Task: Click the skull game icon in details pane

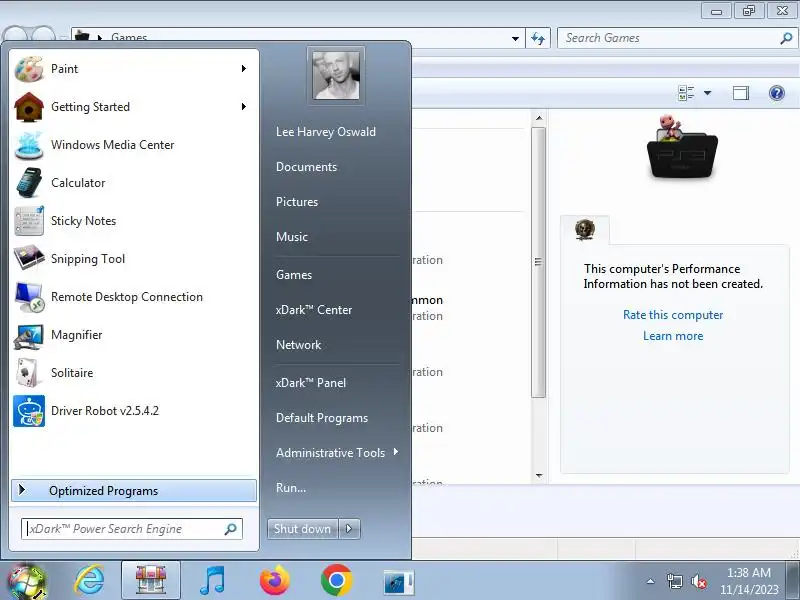Action: 585,229
